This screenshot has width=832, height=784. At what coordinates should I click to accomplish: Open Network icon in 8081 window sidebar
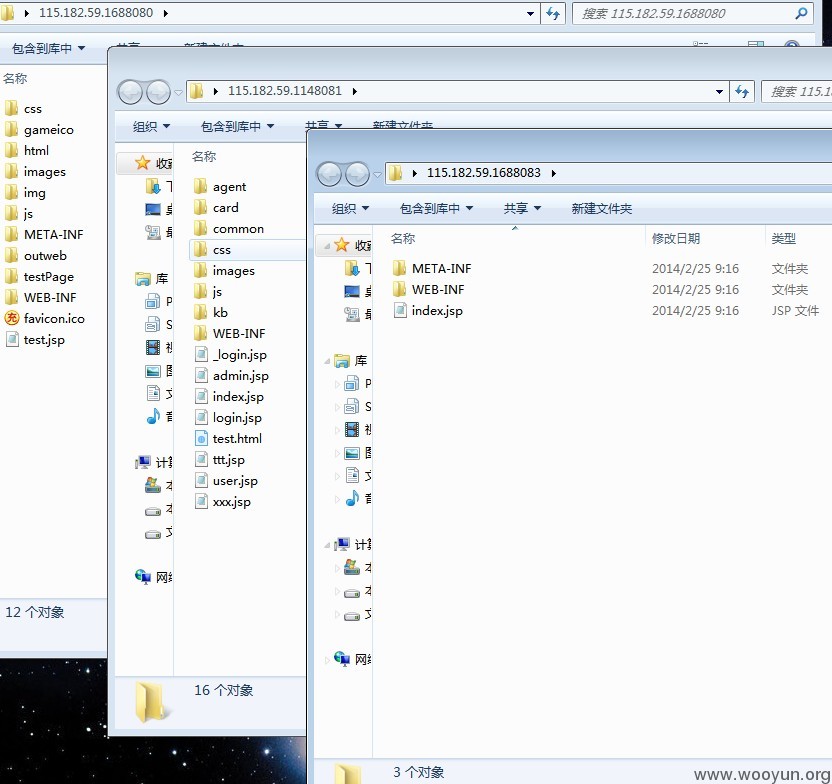[x=143, y=577]
